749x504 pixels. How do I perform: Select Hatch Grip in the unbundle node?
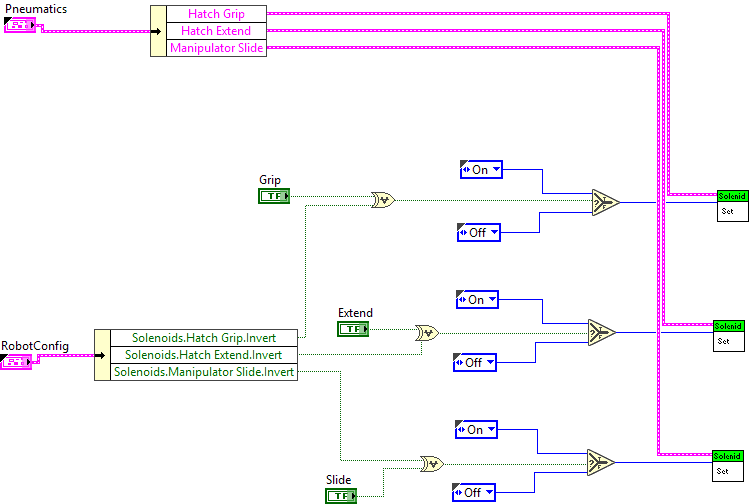tap(217, 14)
